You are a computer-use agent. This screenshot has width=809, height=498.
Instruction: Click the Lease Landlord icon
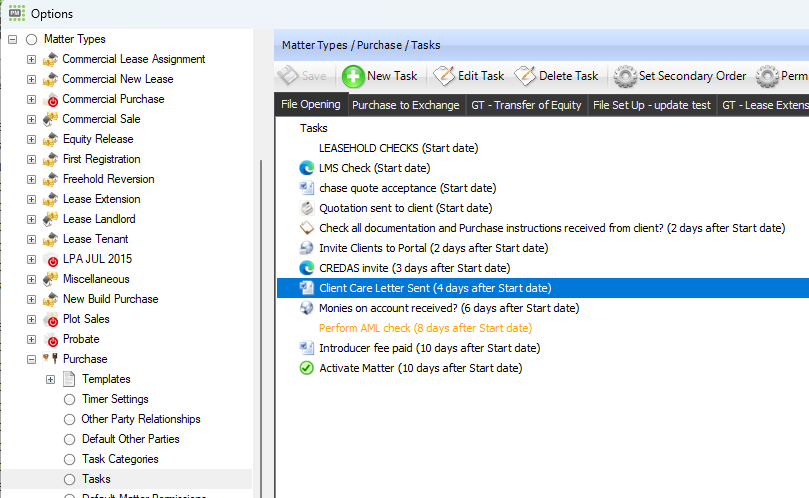(x=50, y=220)
